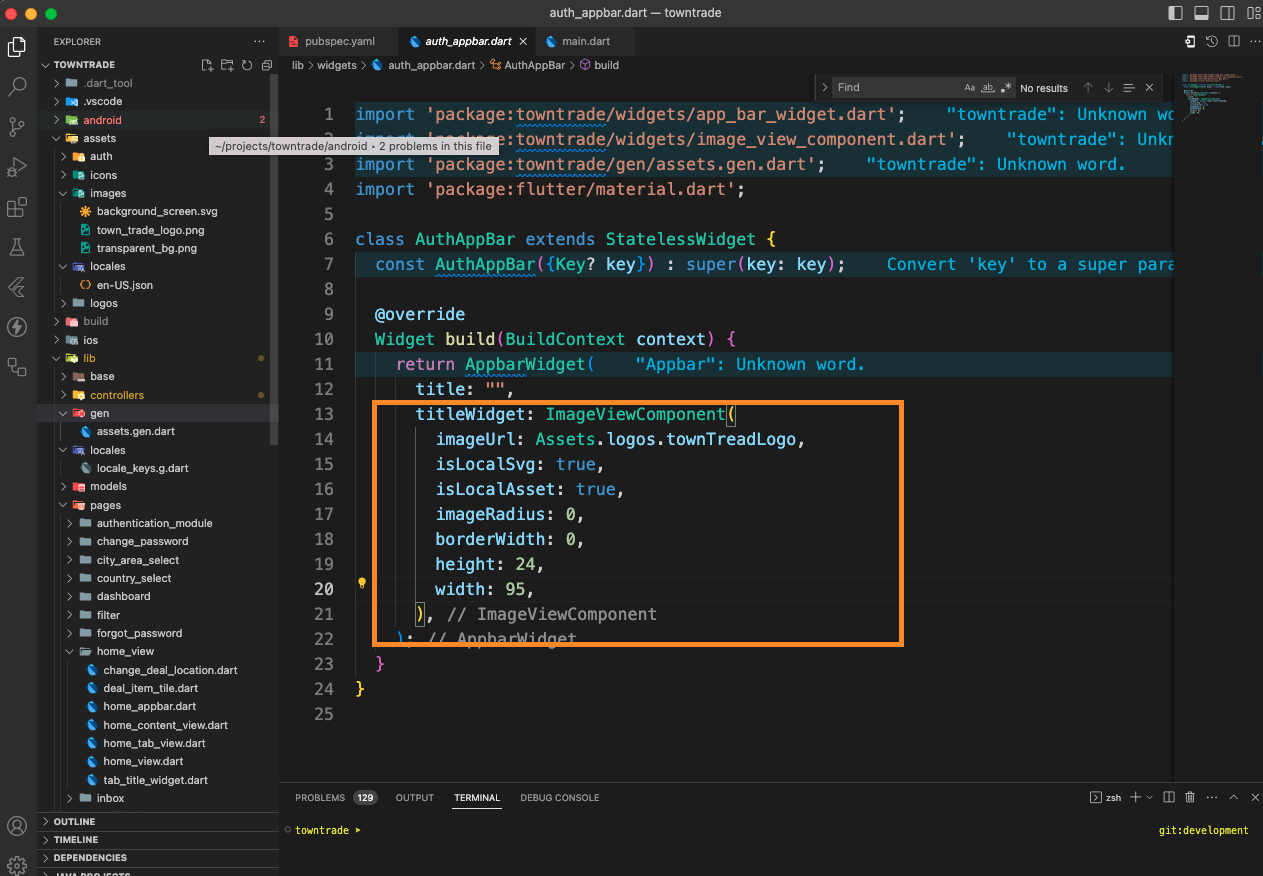Screen dimensions: 1263x876
Task: Open terminal launch profile dropdown chevron
Action: [1151, 797]
